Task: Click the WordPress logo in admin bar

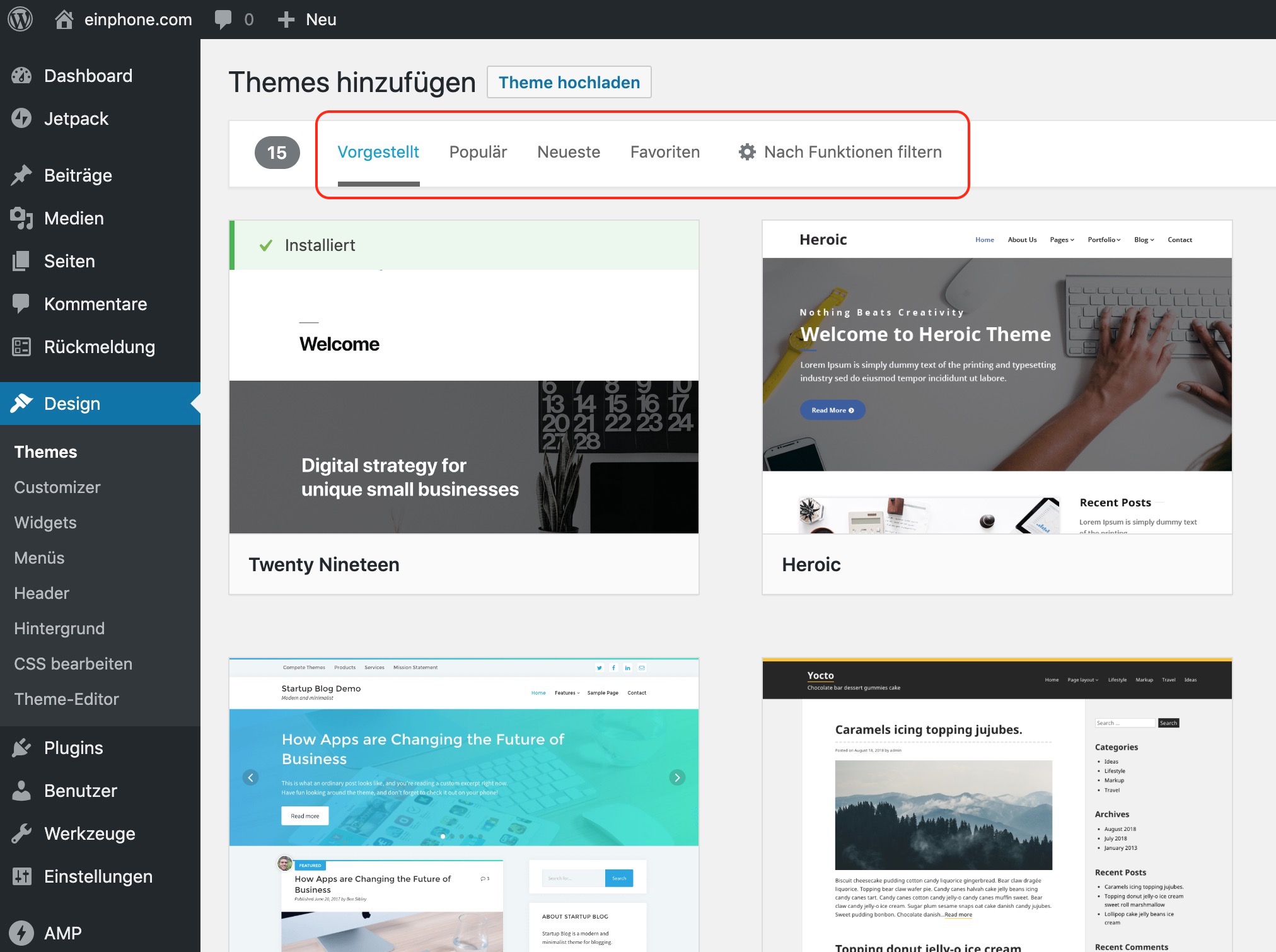Action: pyautogui.click(x=20, y=19)
